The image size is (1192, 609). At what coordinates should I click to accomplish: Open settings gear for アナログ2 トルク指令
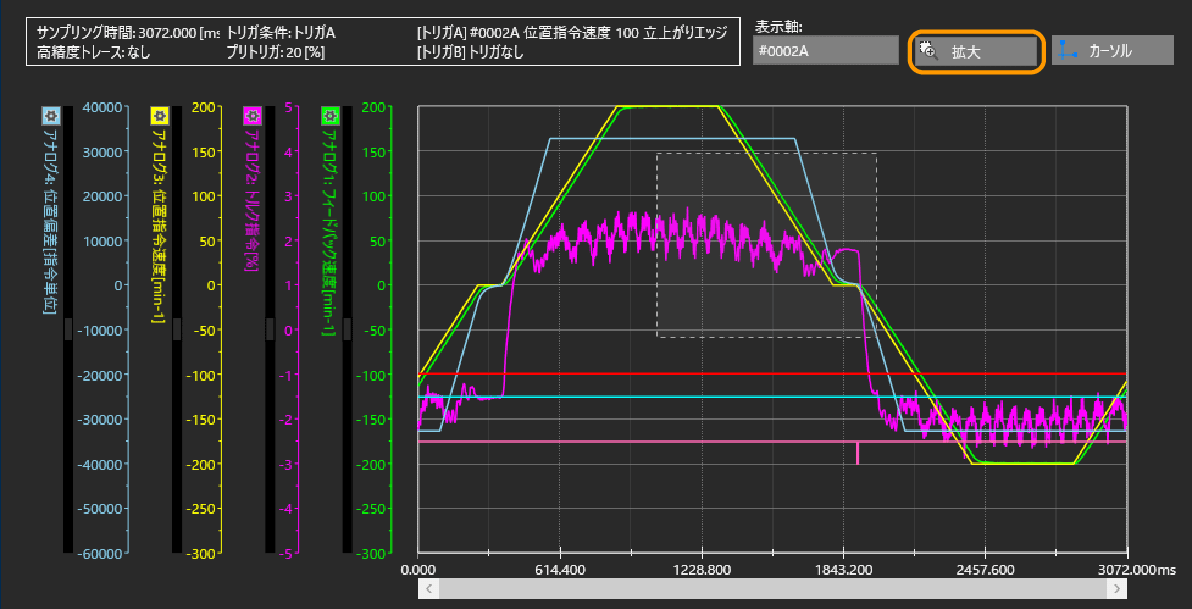251,115
